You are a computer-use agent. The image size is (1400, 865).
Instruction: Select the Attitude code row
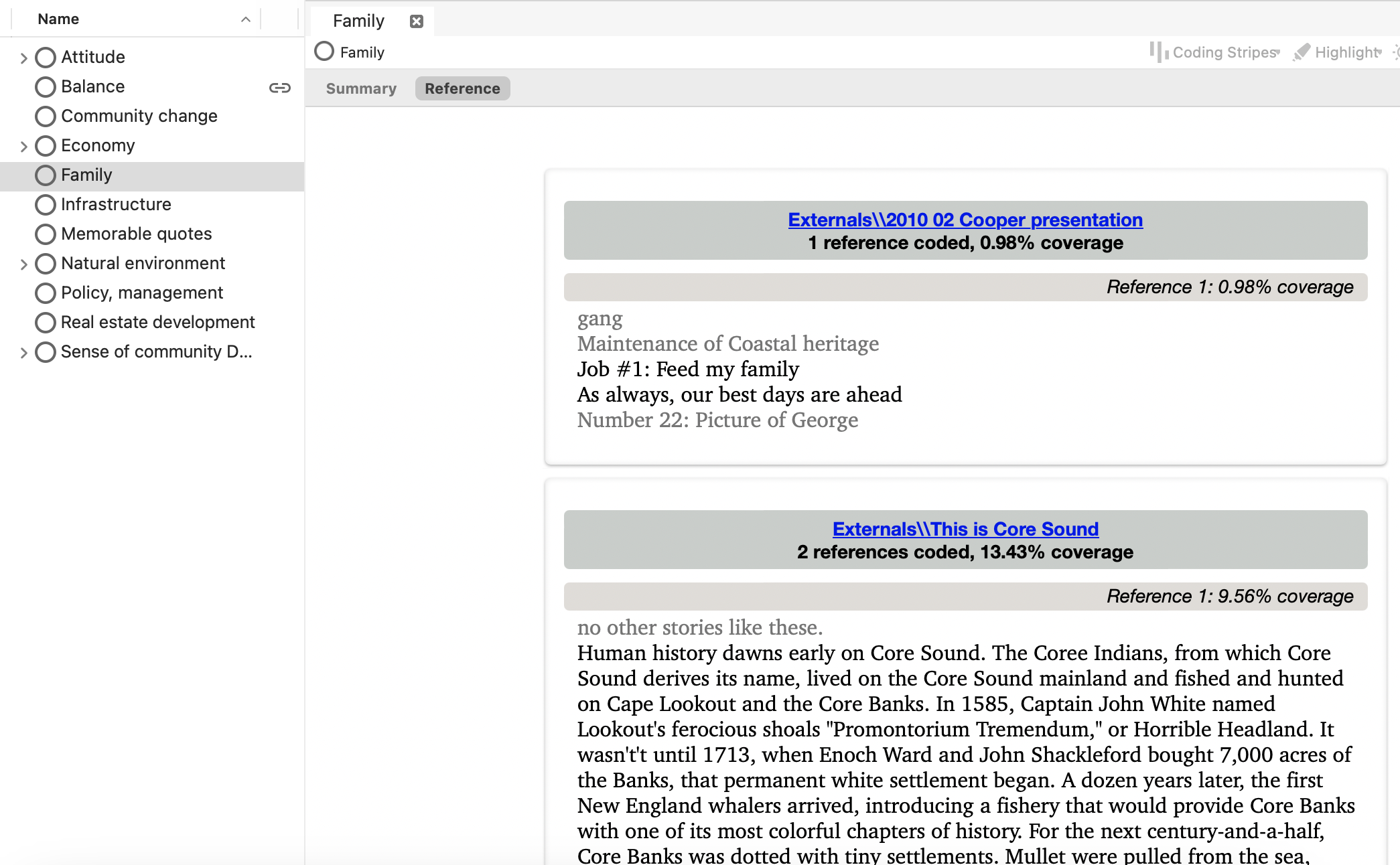pyautogui.click(x=153, y=57)
